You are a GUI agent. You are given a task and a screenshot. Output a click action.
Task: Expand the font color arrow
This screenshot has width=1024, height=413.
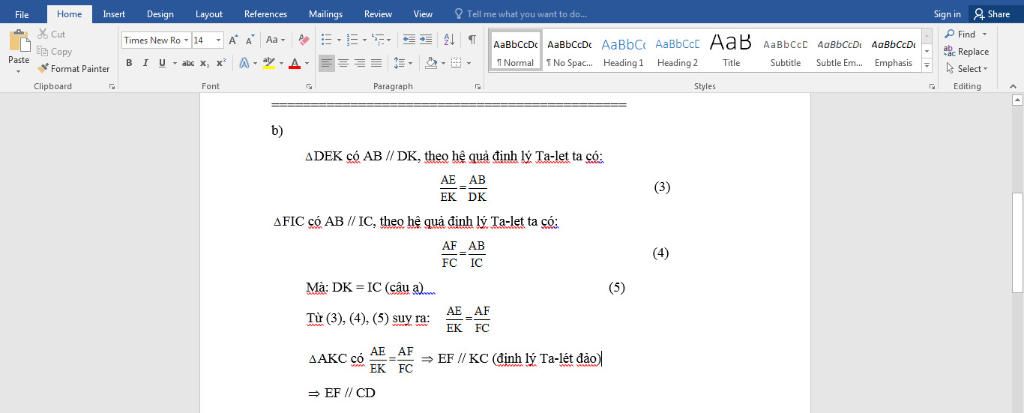tap(306, 63)
